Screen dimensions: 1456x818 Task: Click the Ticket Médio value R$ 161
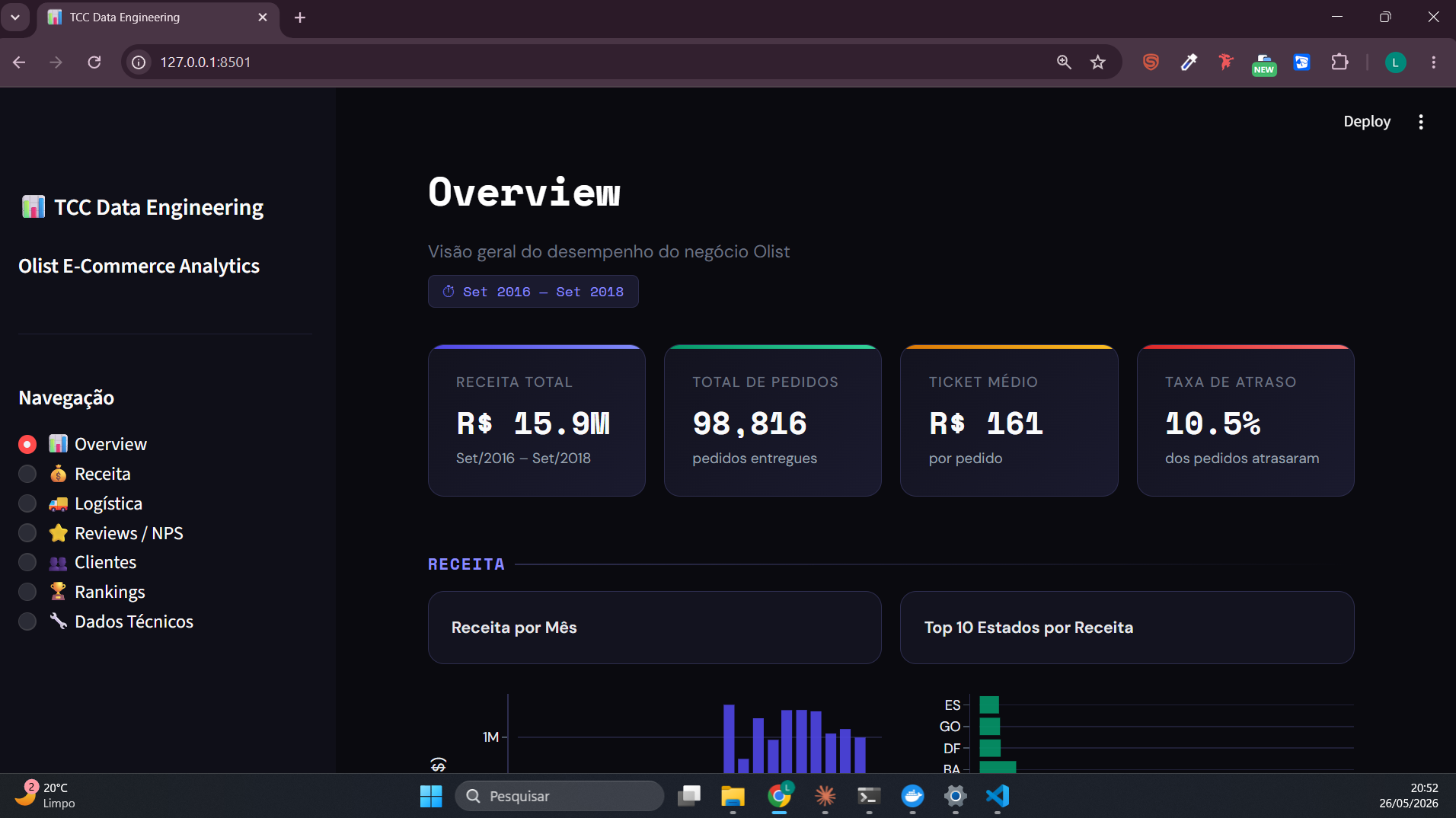pyautogui.click(x=985, y=423)
